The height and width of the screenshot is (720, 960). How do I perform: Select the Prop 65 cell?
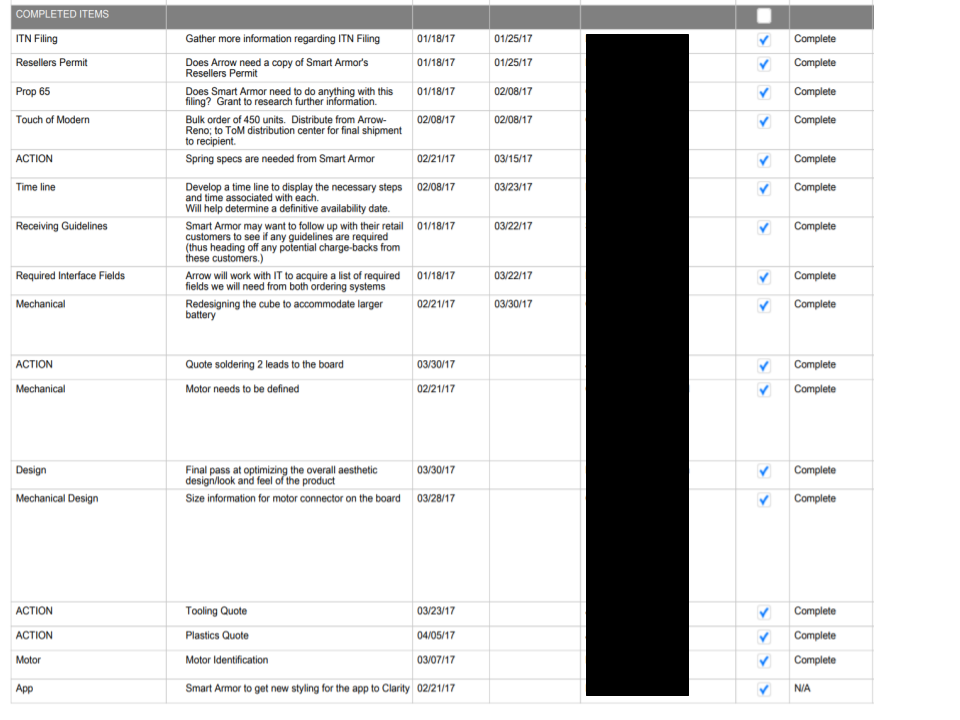point(88,96)
